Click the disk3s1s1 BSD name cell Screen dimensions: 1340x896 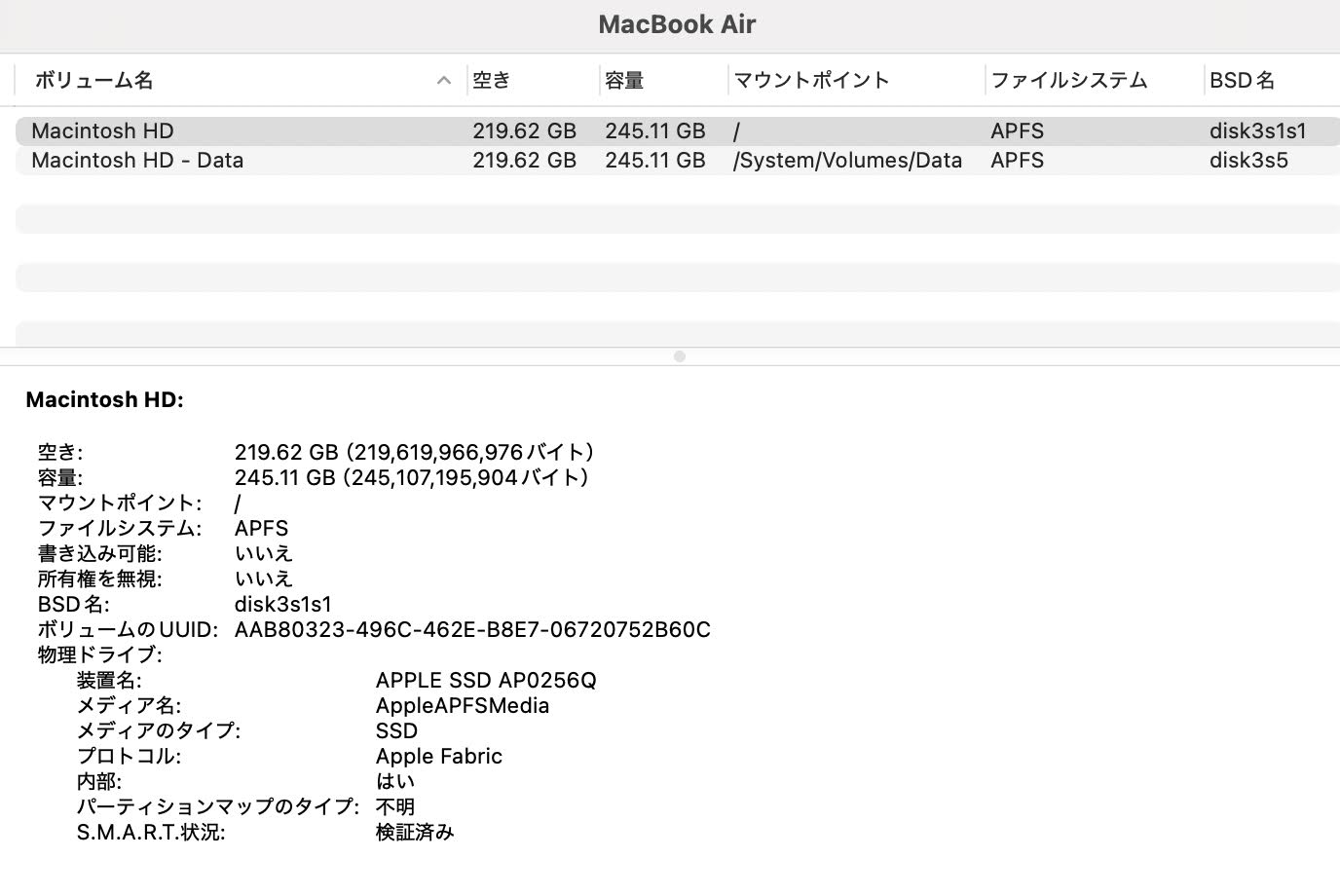[x=1258, y=131]
